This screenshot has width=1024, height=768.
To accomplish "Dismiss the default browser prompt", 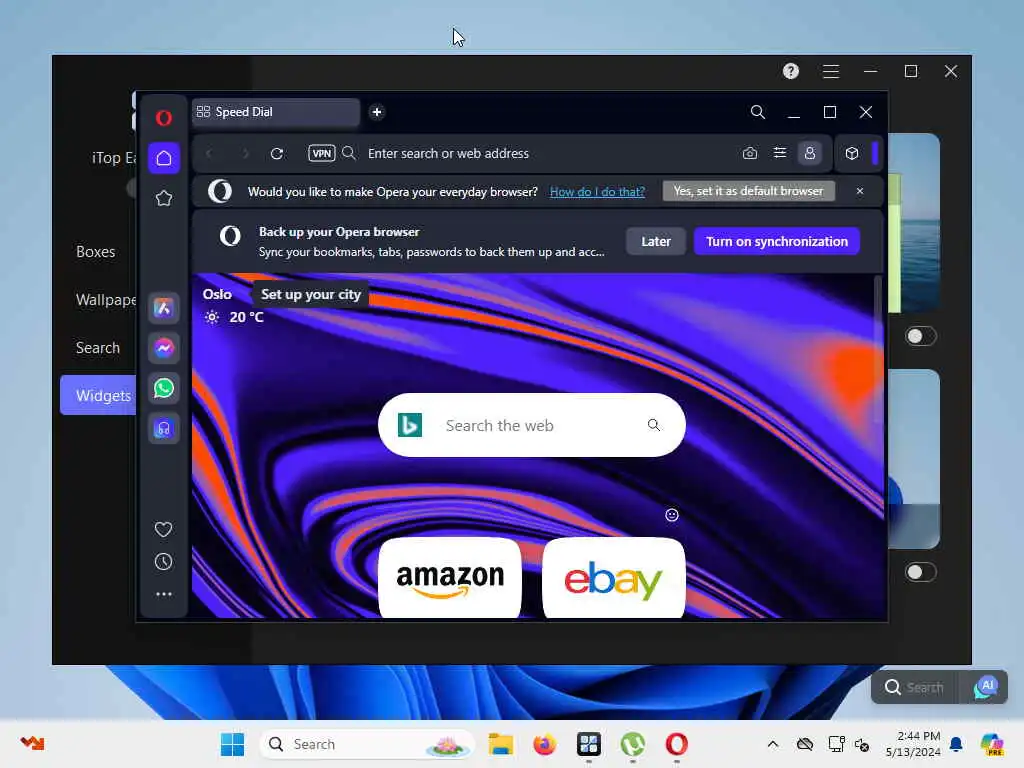I will (x=860, y=191).
